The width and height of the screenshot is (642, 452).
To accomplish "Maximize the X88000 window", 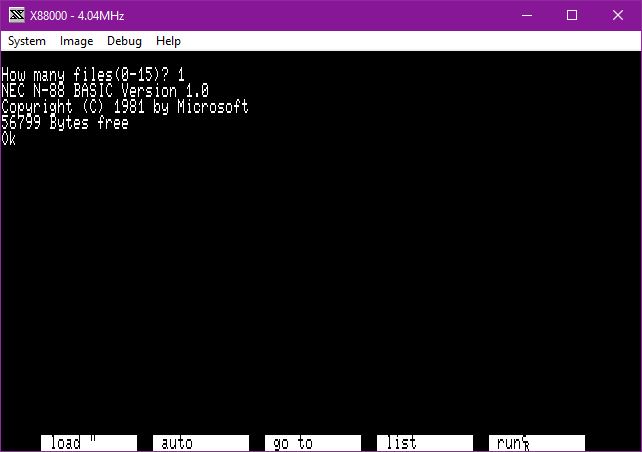I will coord(572,16).
